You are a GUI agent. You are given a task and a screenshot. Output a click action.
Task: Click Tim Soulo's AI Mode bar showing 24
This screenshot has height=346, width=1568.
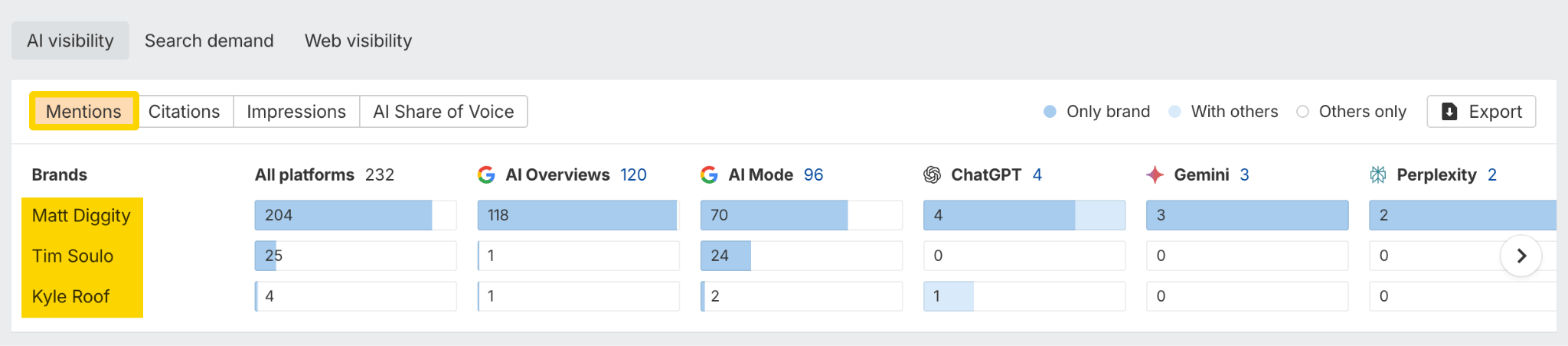pyautogui.click(x=725, y=256)
